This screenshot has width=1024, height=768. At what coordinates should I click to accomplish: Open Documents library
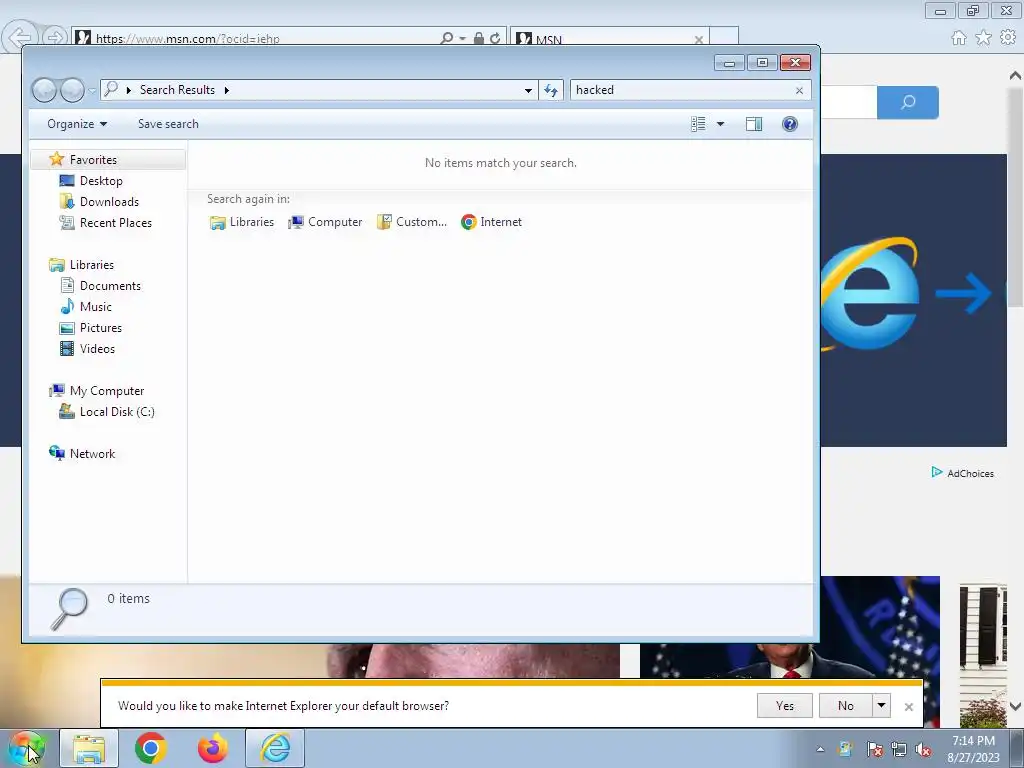coord(110,285)
